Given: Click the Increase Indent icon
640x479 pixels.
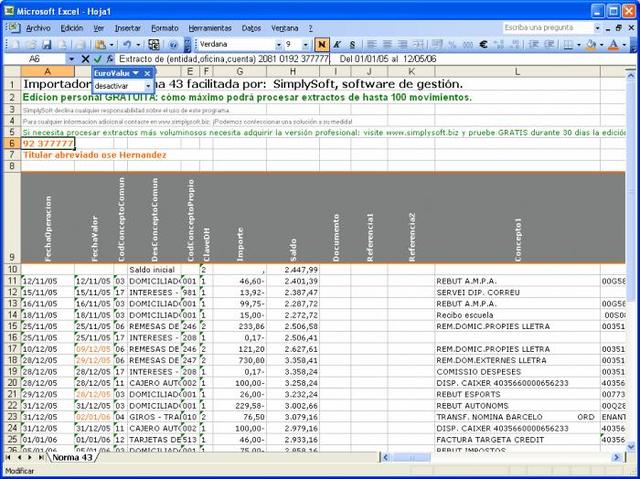Looking at the screenshot, I should 550,44.
